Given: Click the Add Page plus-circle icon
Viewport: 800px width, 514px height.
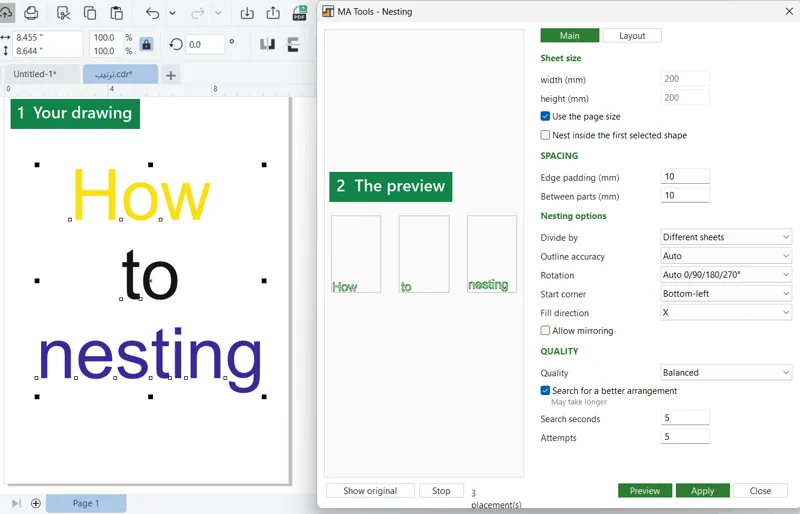Looking at the screenshot, I should tap(36, 503).
